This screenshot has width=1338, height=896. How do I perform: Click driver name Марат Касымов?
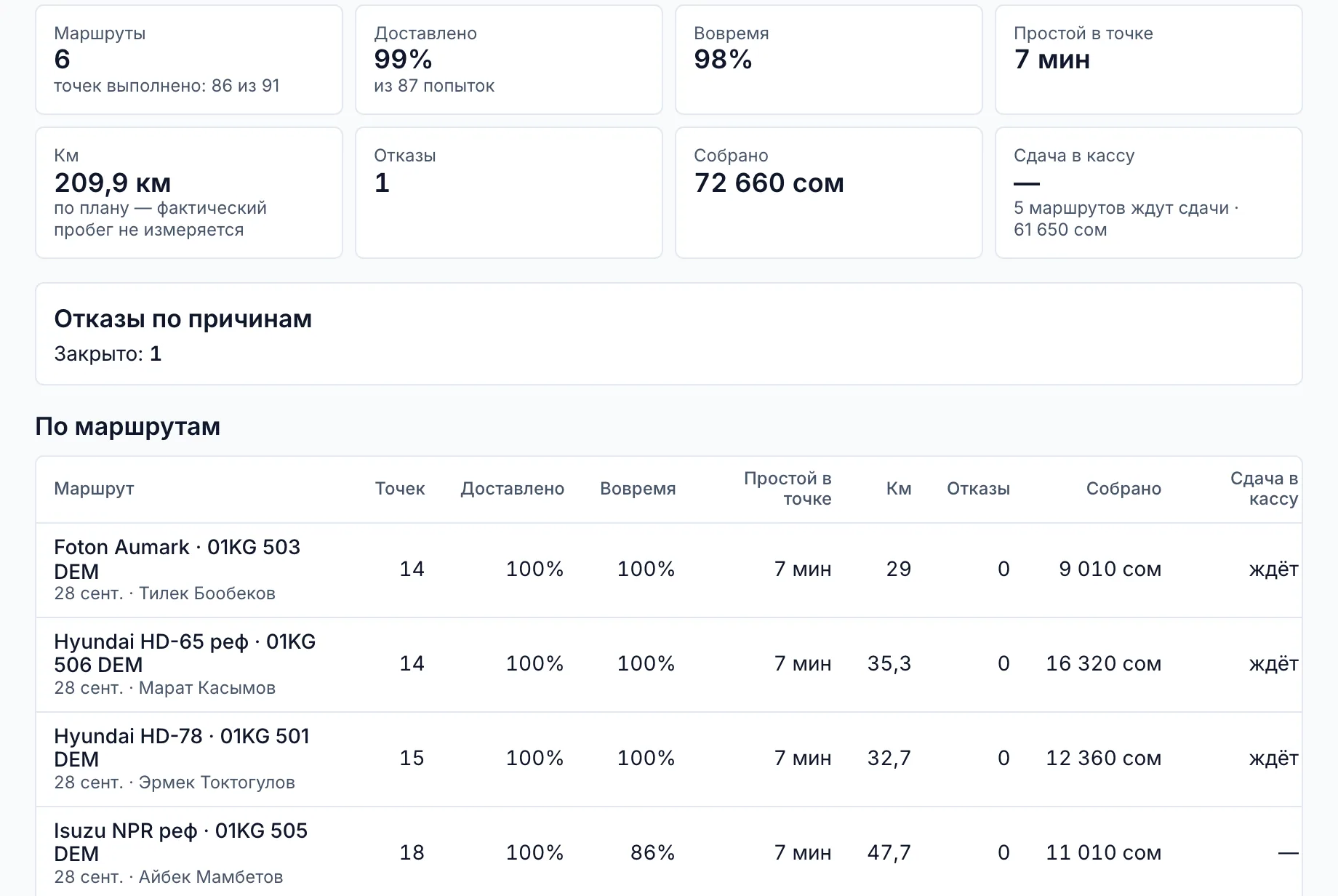point(207,688)
